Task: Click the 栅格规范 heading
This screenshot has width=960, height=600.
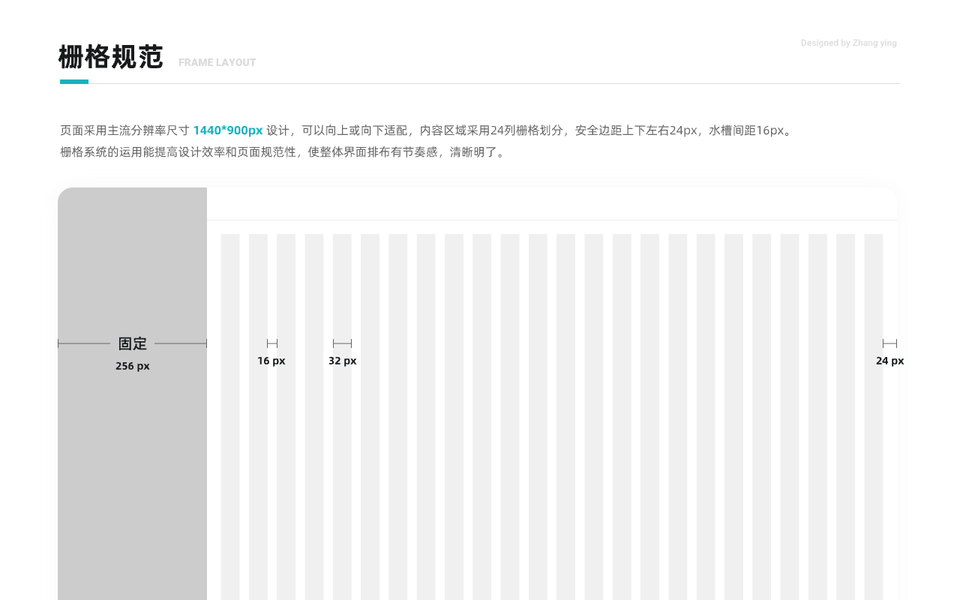Action: coord(111,57)
